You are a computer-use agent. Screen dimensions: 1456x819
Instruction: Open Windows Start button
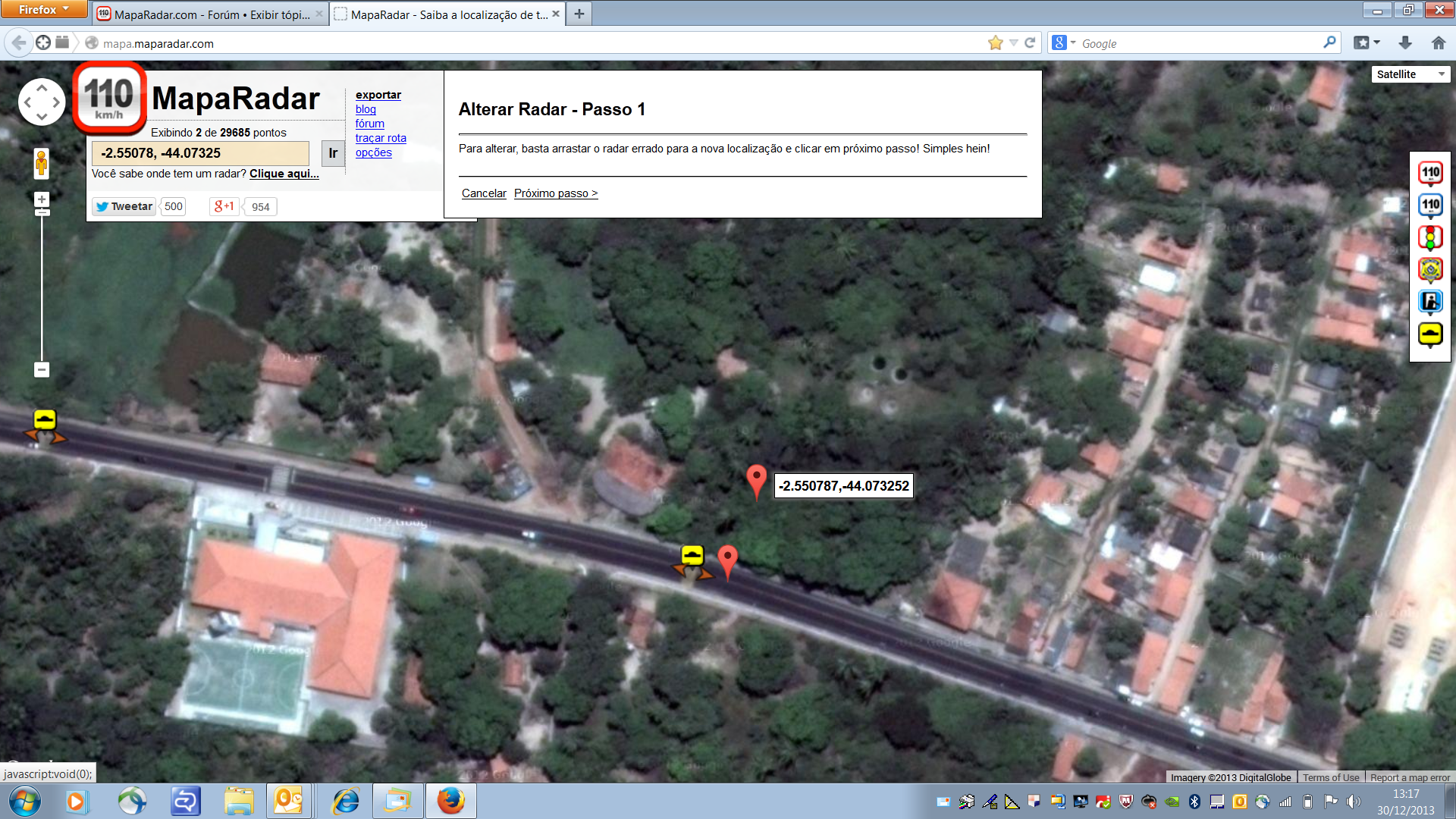pyautogui.click(x=24, y=801)
